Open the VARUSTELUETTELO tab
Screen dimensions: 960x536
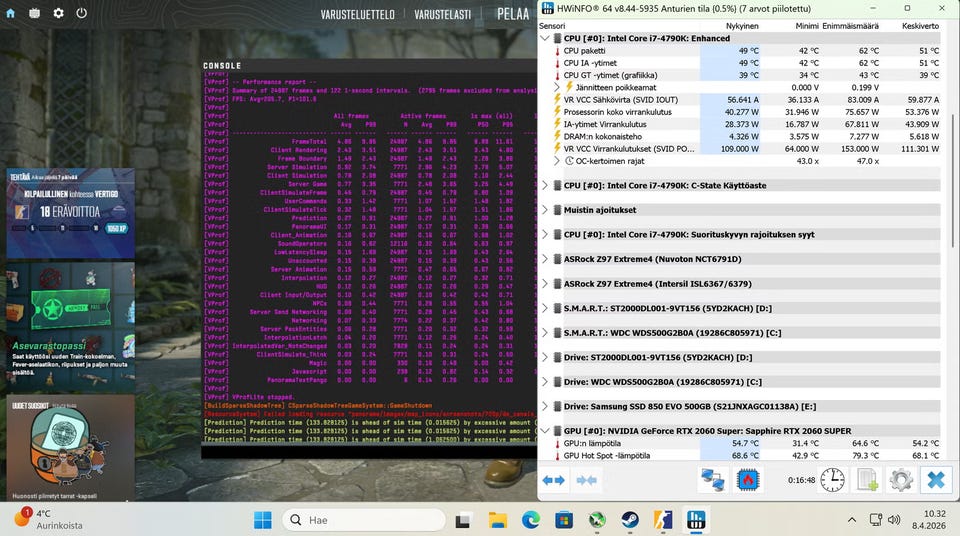coord(357,15)
